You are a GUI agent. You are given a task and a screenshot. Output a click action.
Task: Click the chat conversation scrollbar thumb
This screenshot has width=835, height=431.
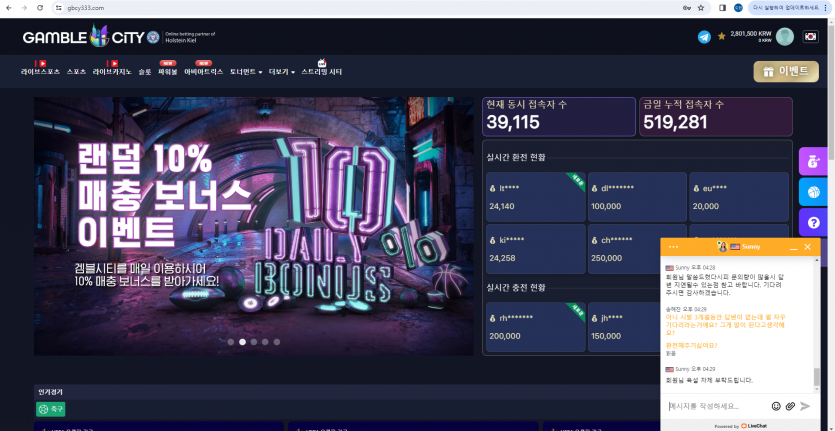[x=817, y=377]
